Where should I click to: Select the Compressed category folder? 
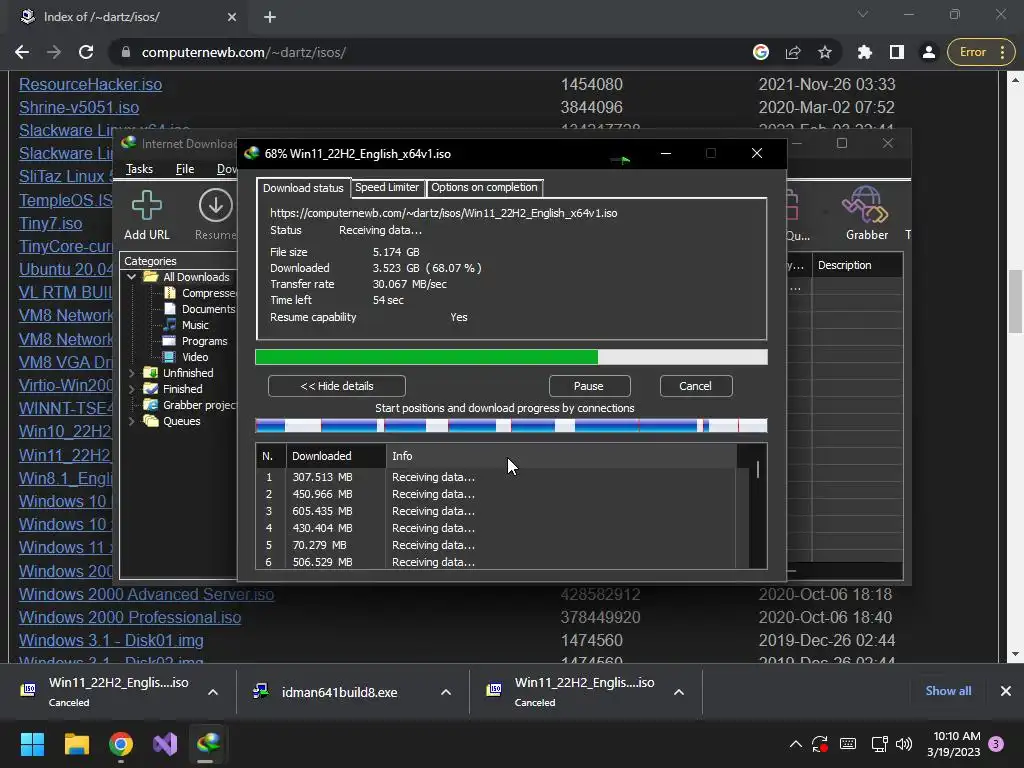point(200,293)
